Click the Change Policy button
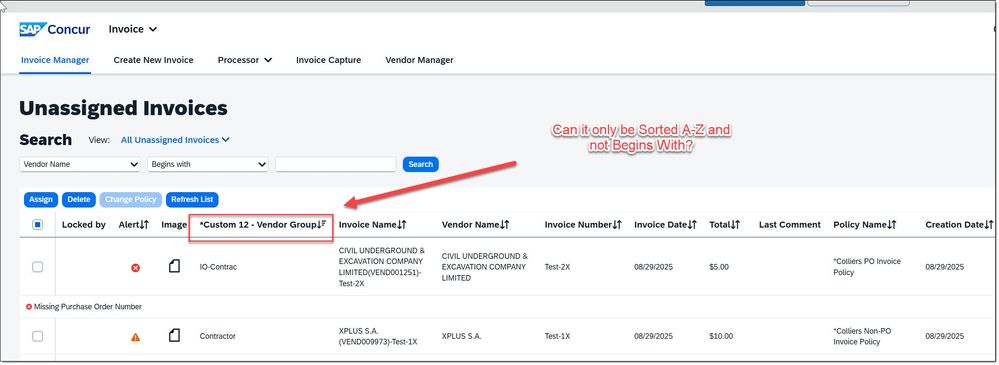Screen dimensions: 999x365 coord(131,199)
